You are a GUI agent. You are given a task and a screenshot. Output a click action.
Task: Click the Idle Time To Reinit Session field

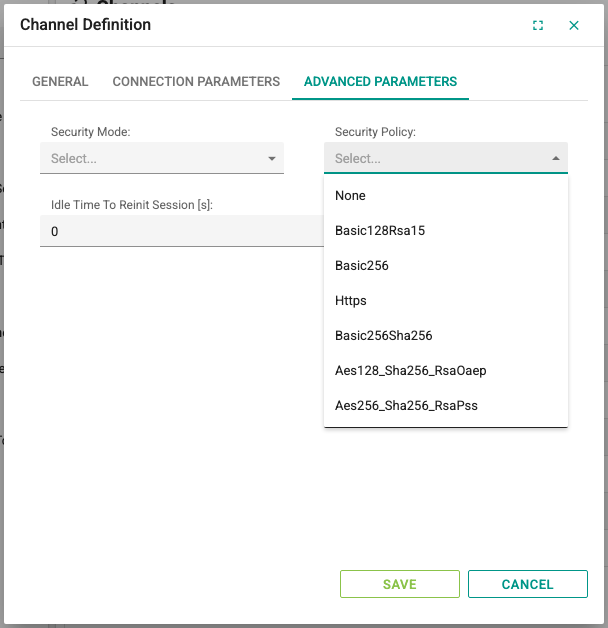point(182,231)
